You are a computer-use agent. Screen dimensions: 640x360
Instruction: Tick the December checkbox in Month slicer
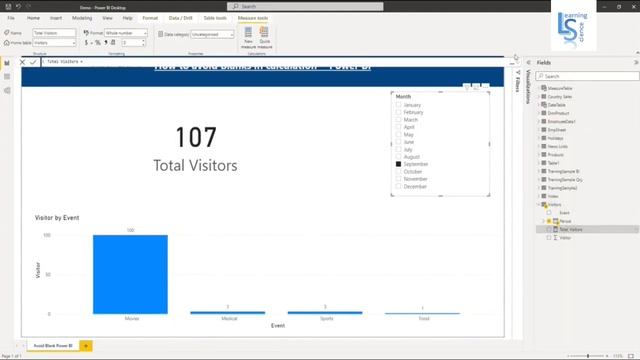pos(398,187)
